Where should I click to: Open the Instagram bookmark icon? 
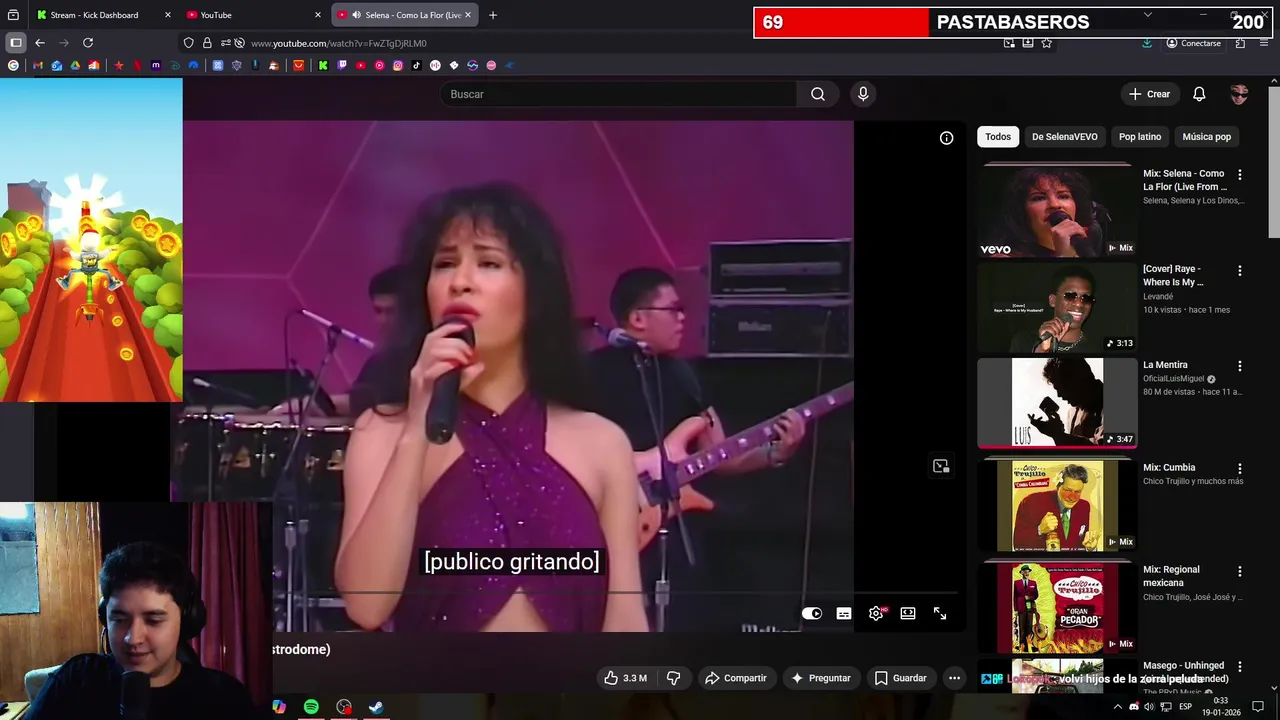(398, 65)
